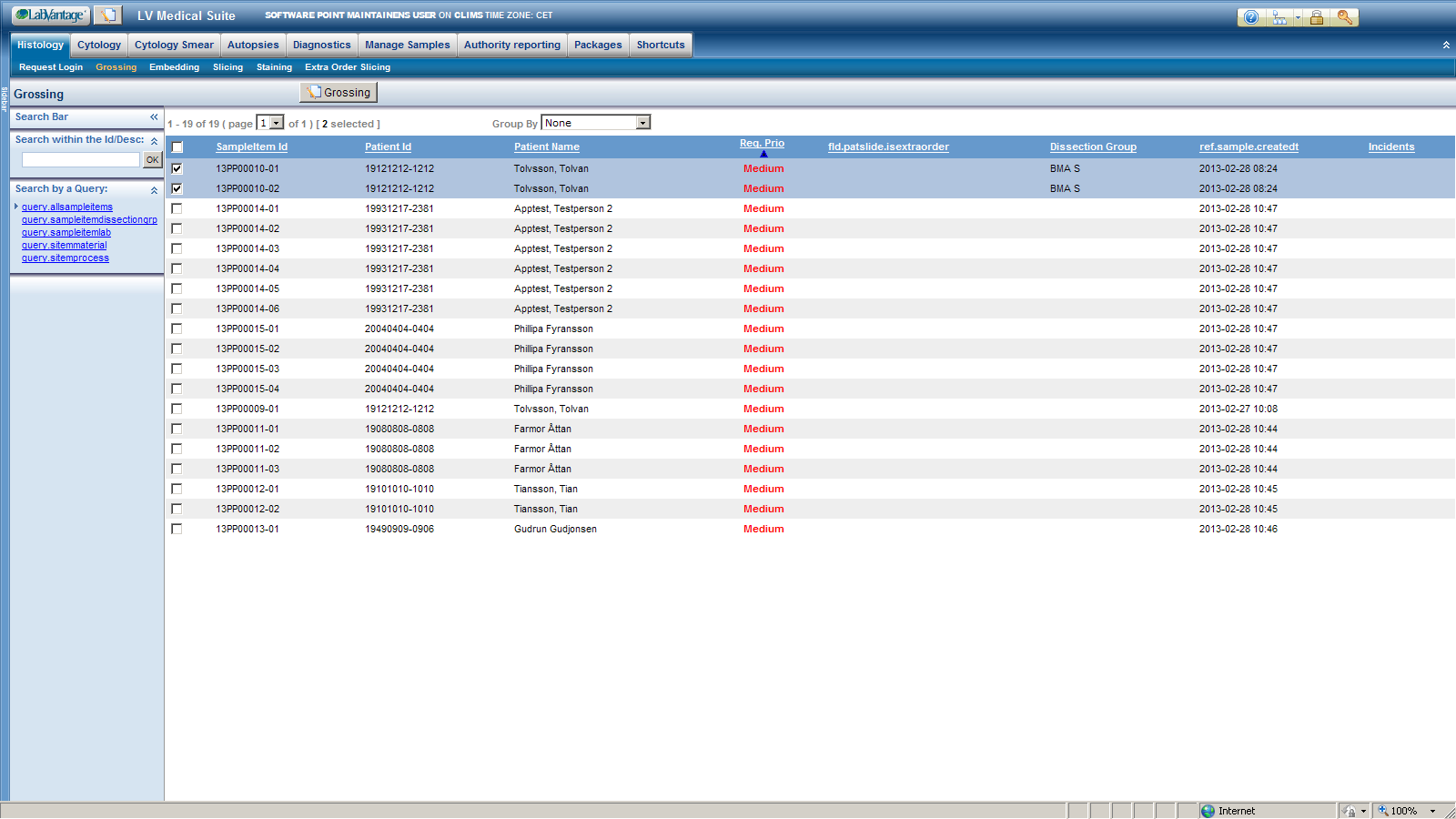
Task: Open the Group By dropdown
Action: pyautogui.click(x=596, y=123)
